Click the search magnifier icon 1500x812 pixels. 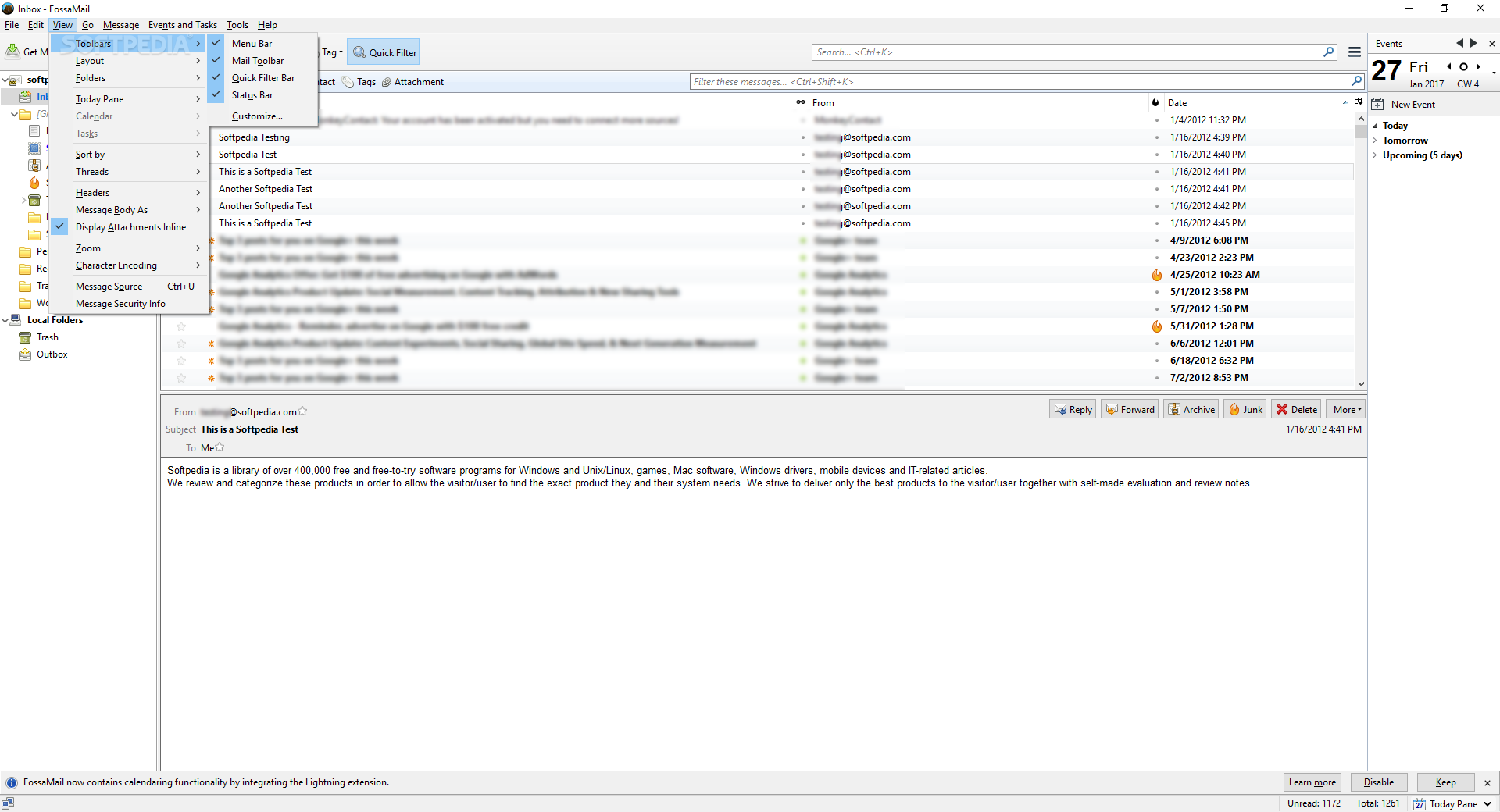click(x=1329, y=52)
